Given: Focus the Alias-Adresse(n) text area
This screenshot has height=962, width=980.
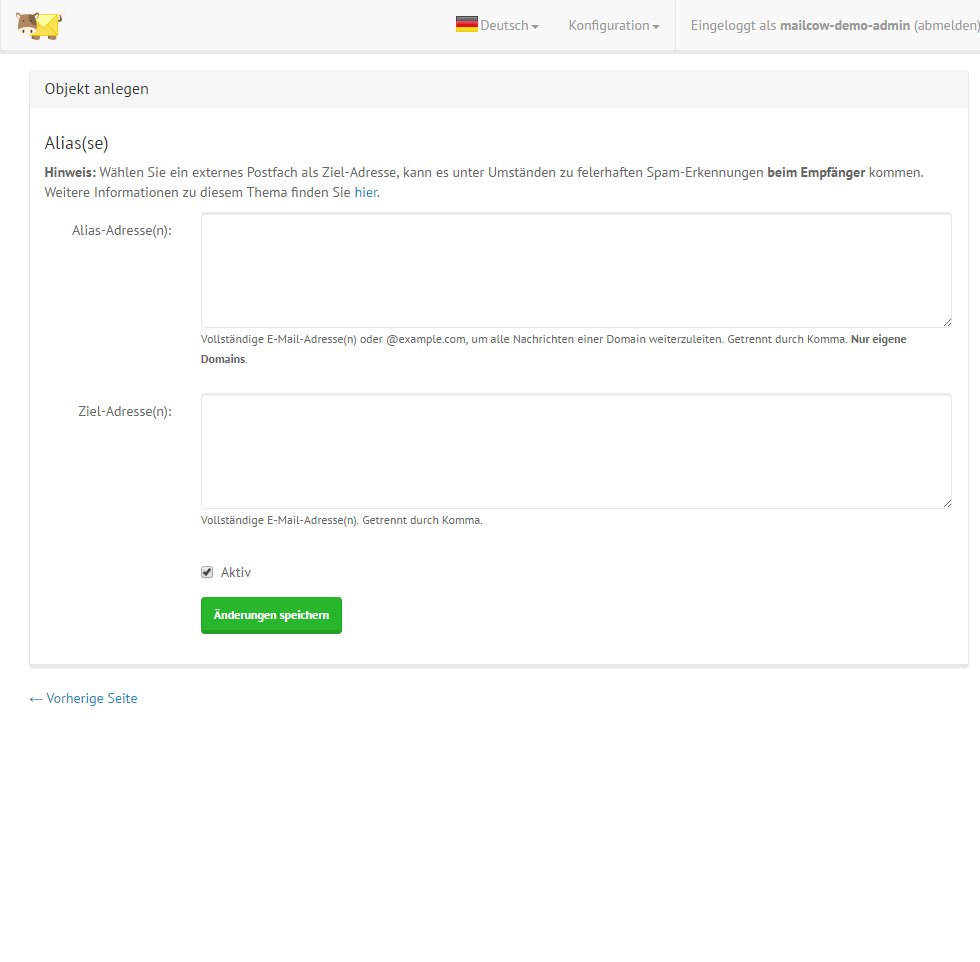Looking at the screenshot, I should coord(576,270).
